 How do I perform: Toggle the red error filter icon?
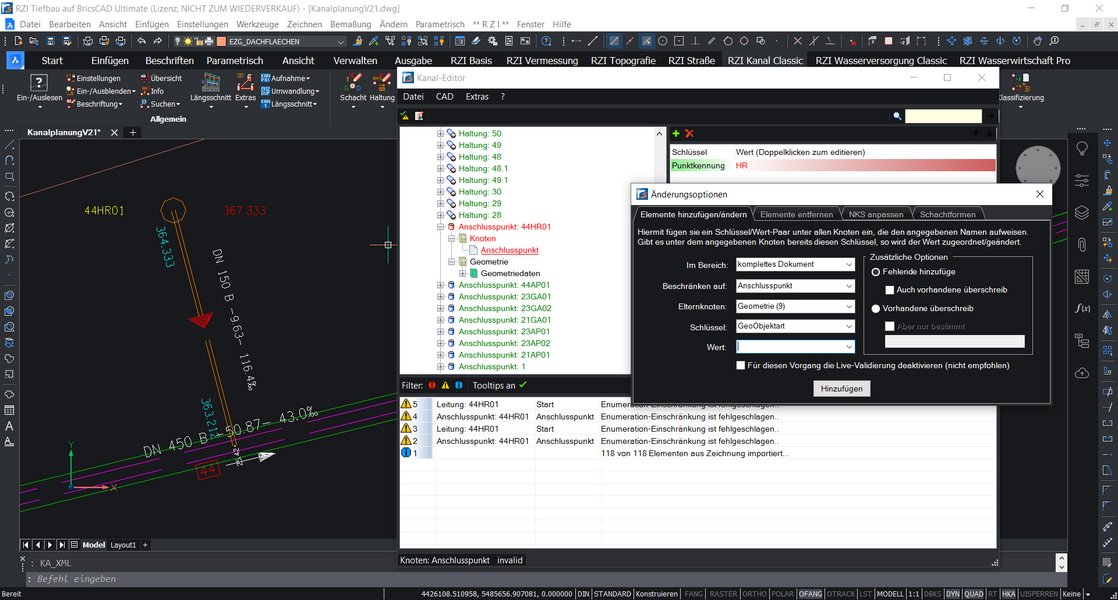click(432, 386)
